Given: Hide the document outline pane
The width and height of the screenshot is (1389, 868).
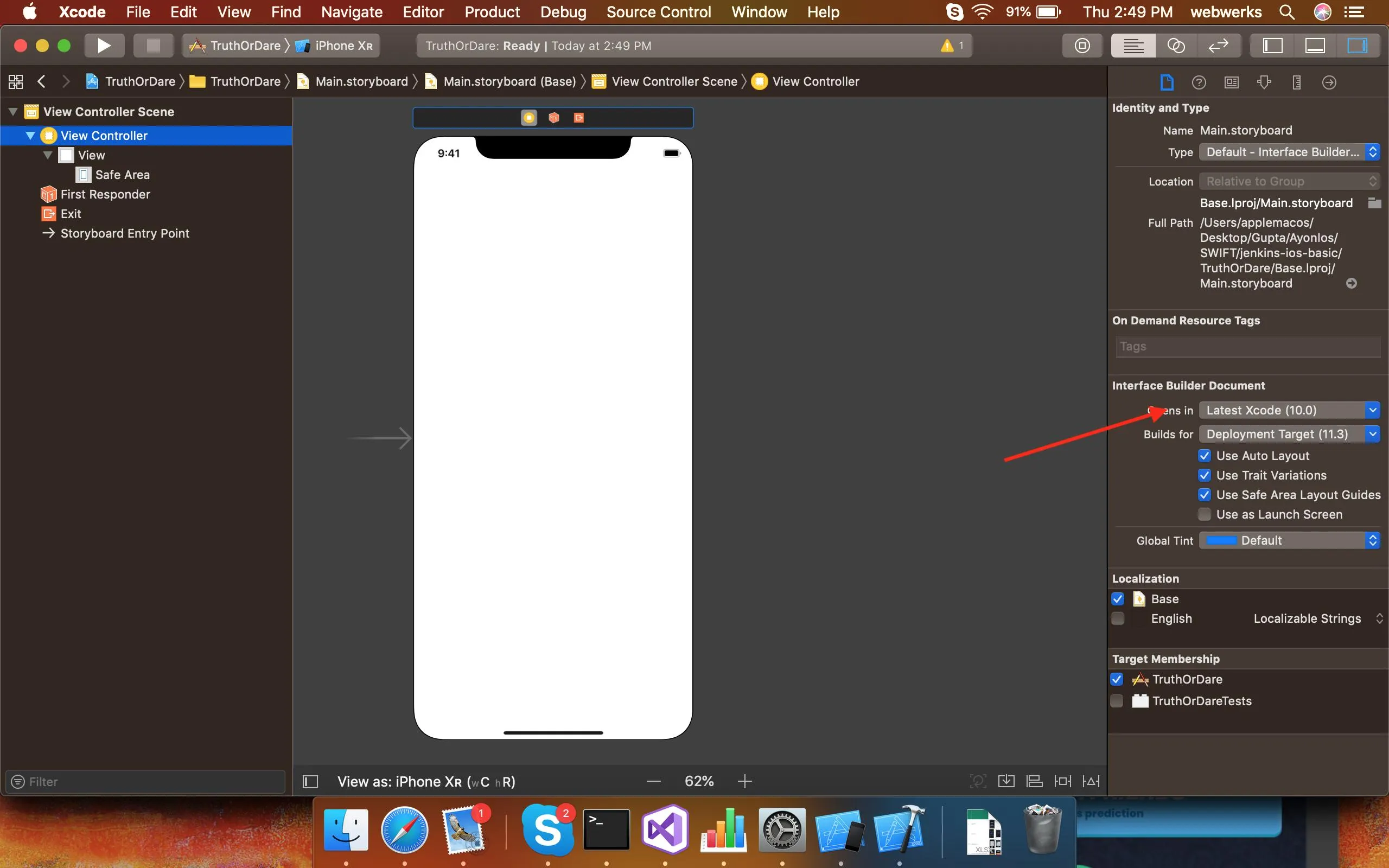Looking at the screenshot, I should [x=310, y=781].
